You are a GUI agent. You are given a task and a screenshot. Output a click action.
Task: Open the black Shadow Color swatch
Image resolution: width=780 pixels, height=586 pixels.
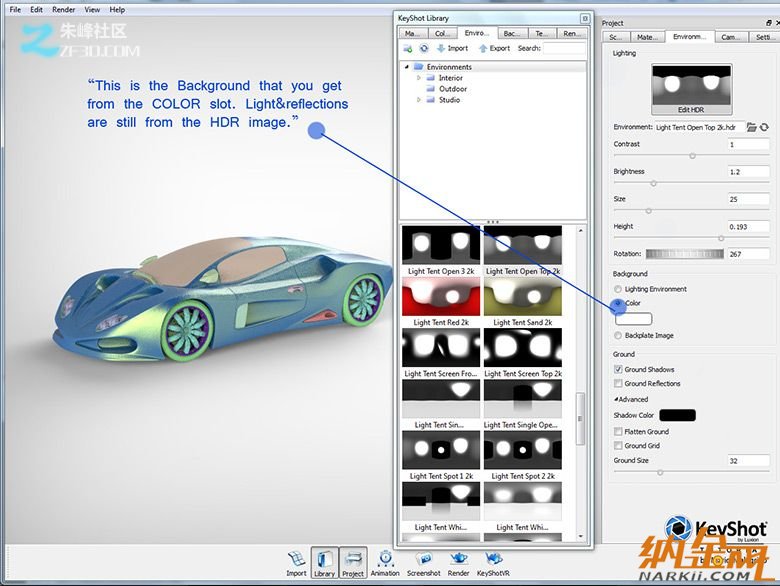tap(677, 415)
